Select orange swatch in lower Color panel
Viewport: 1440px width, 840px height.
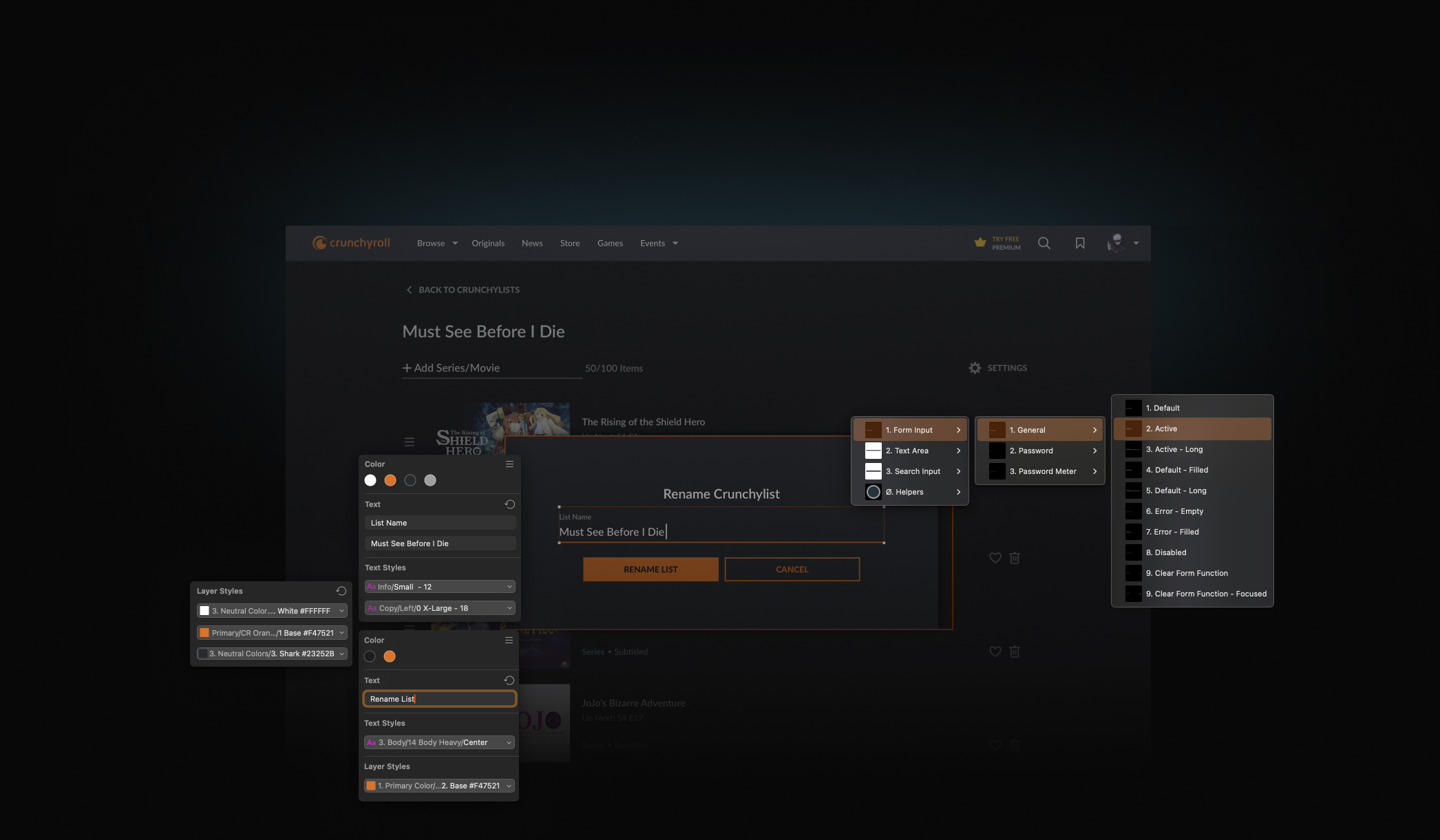pyautogui.click(x=390, y=656)
